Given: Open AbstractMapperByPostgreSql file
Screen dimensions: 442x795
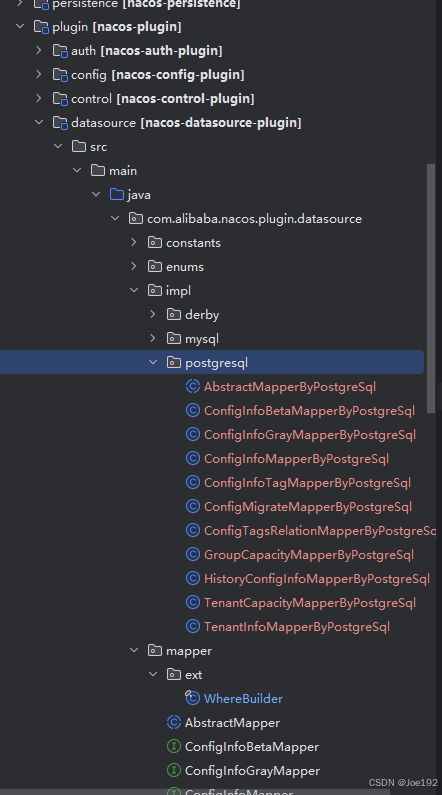Looking at the screenshot, I should tap(290, 387).
